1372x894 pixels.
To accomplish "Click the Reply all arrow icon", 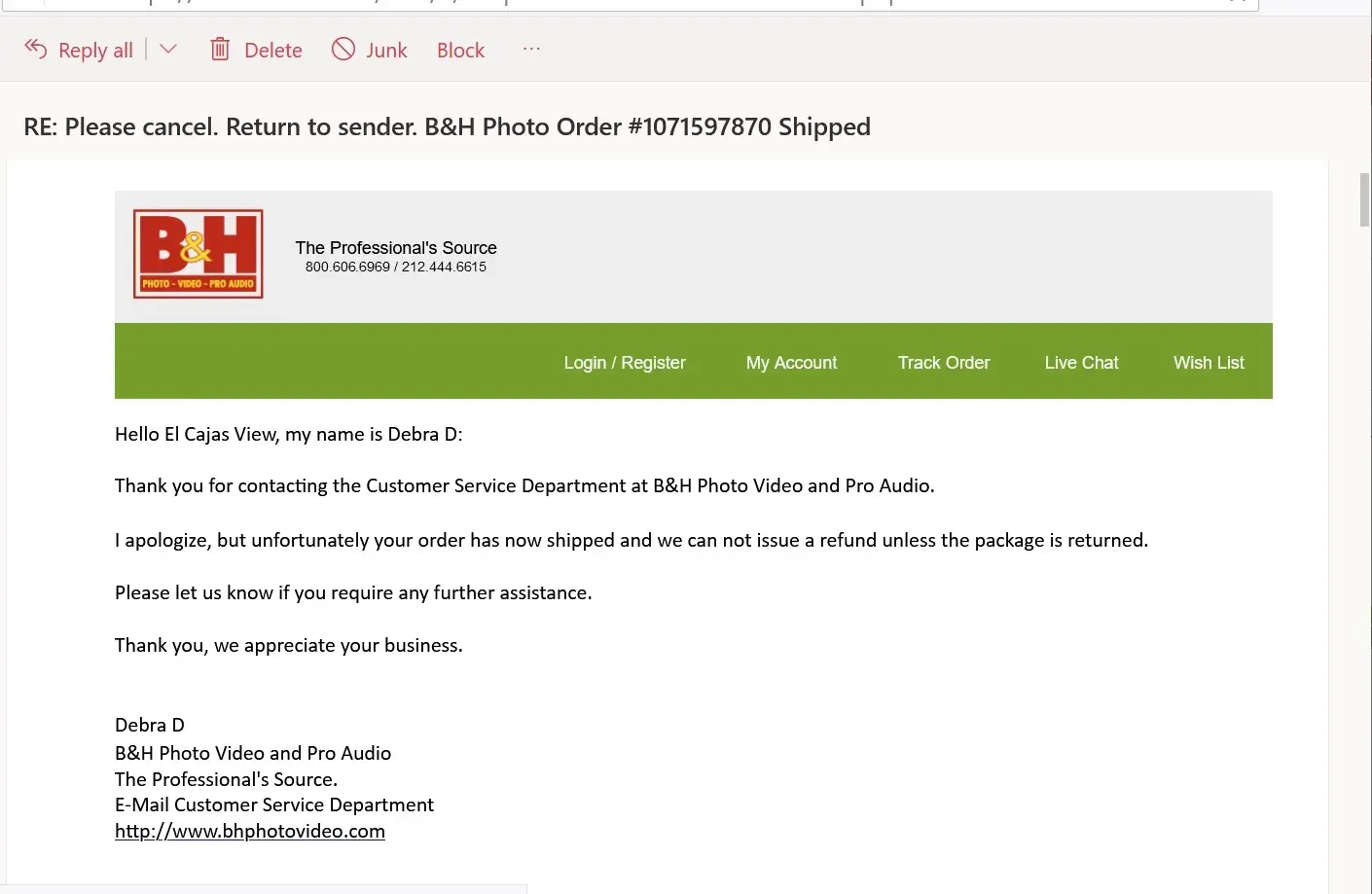I will (x=36, y=50).
